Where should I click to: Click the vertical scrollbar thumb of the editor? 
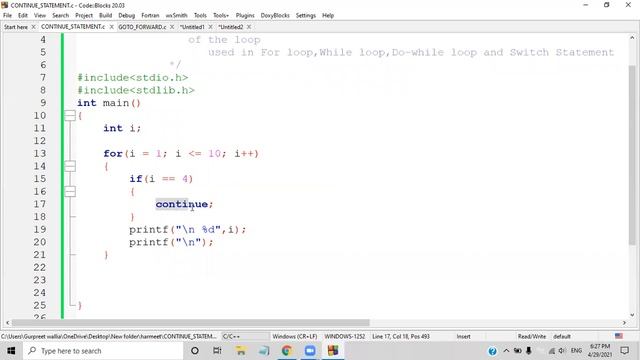(632, 155)
